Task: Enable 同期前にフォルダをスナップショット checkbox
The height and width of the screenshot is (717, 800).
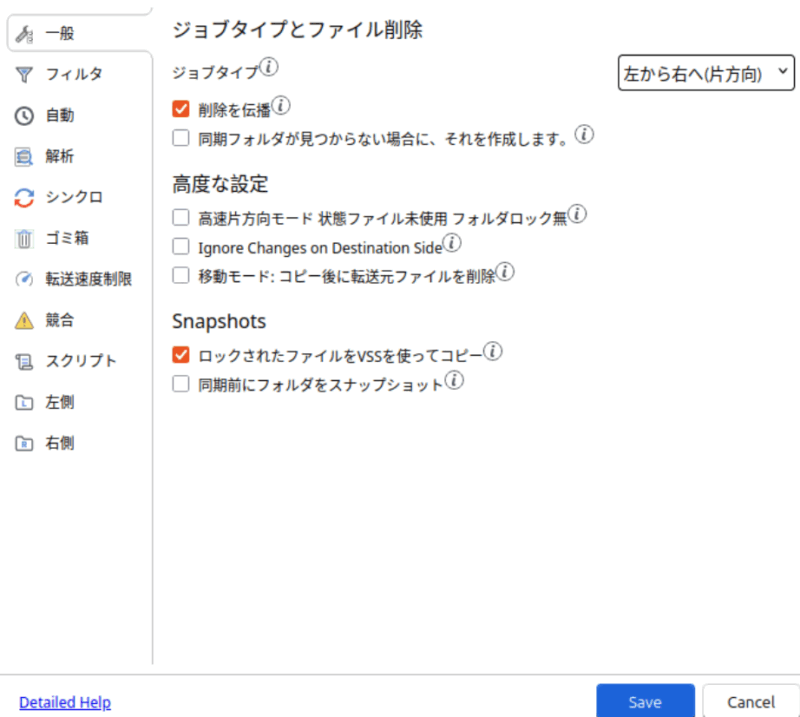Action: [x=181, y=383]
